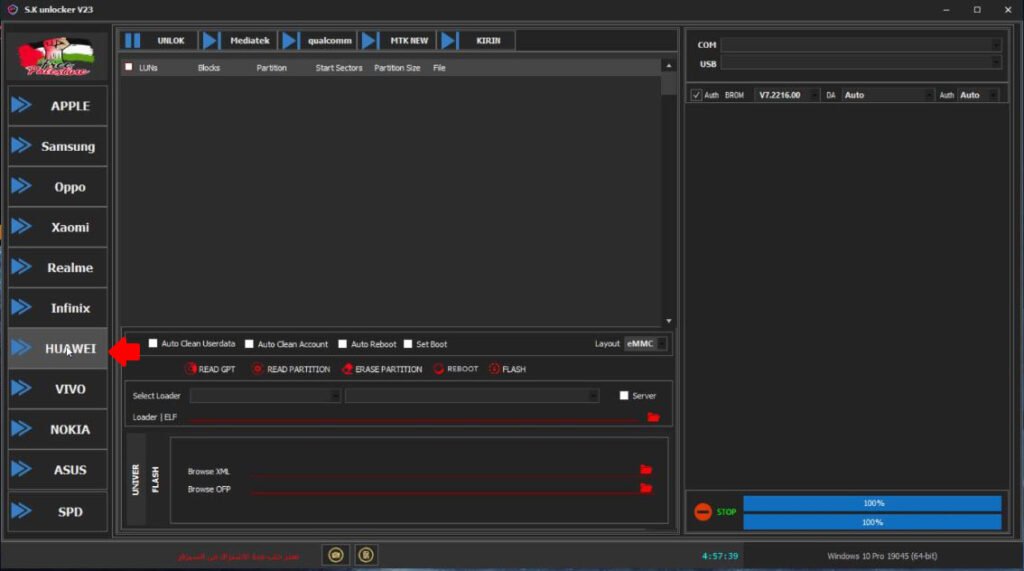Open the SPD brand section
The width and height of the screenshot is (1024, 571).
pos(57,512)
